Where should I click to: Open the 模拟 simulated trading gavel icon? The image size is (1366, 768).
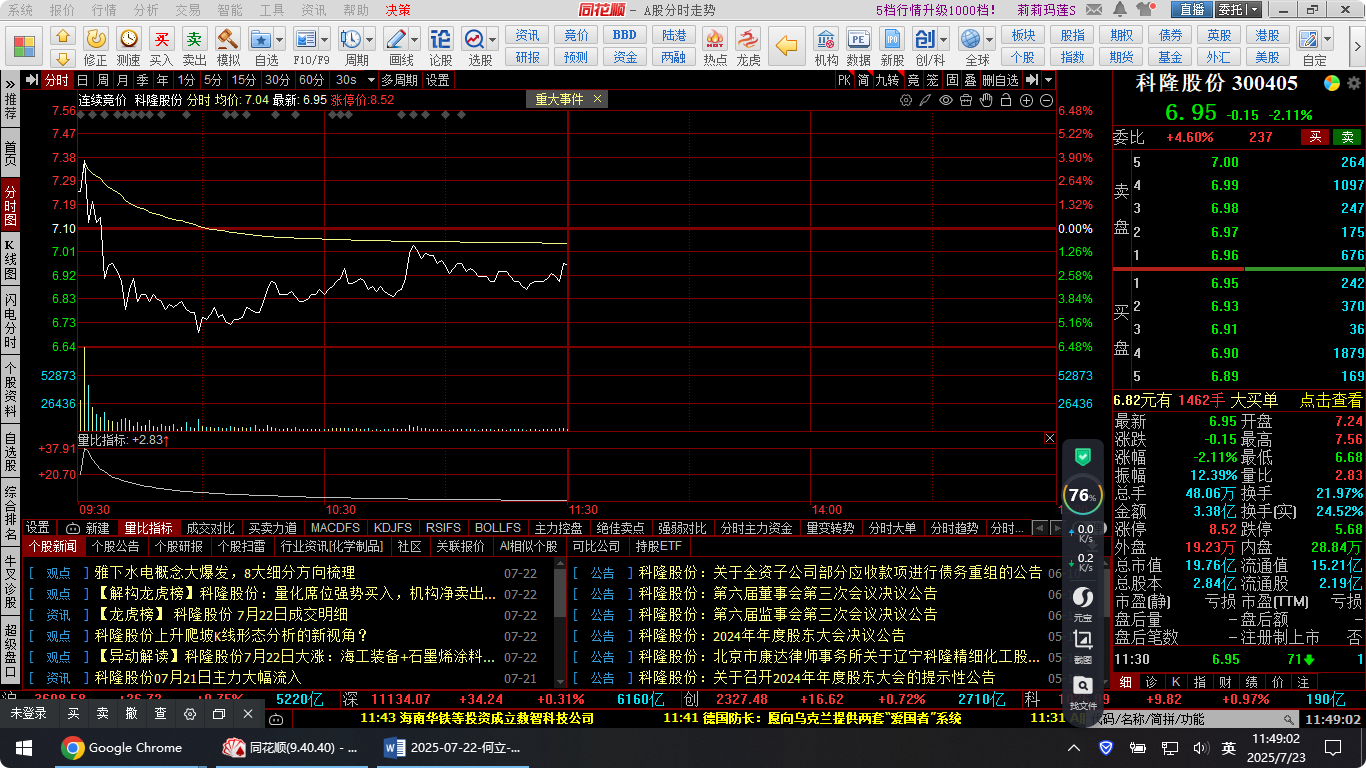[228, 39]
